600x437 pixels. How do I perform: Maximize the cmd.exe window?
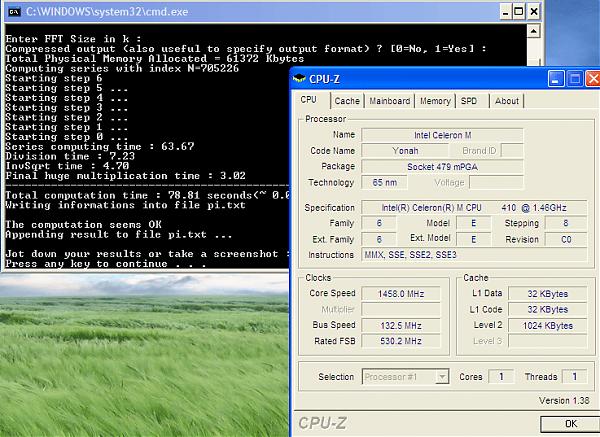point(519,12)
